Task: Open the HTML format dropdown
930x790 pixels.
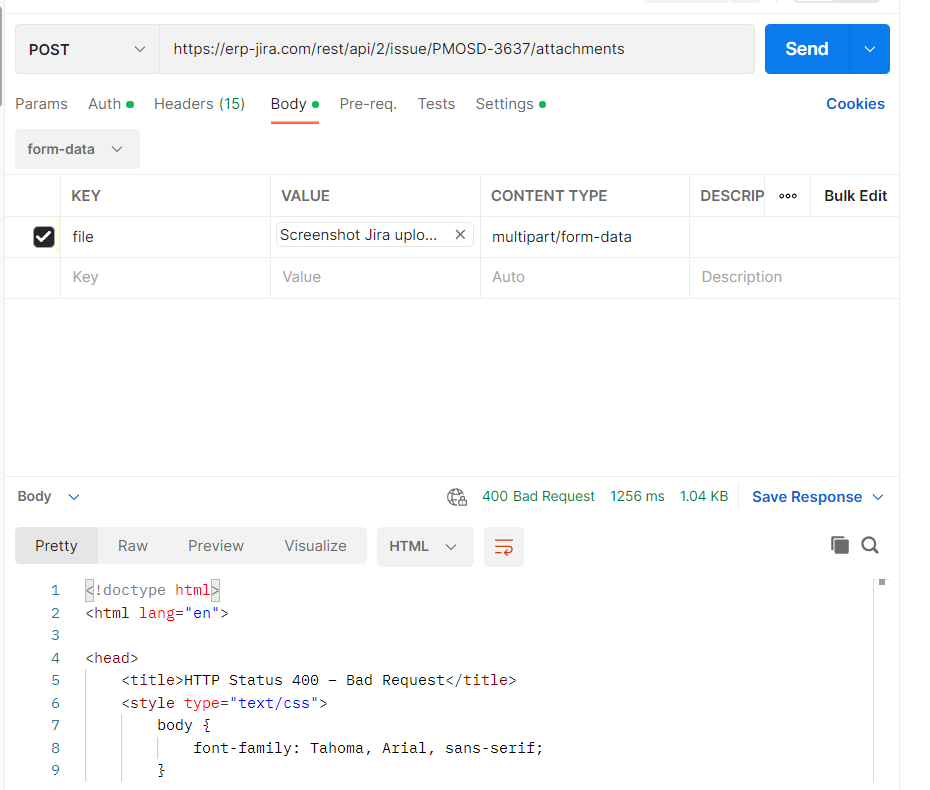Action: pos(425,546)
